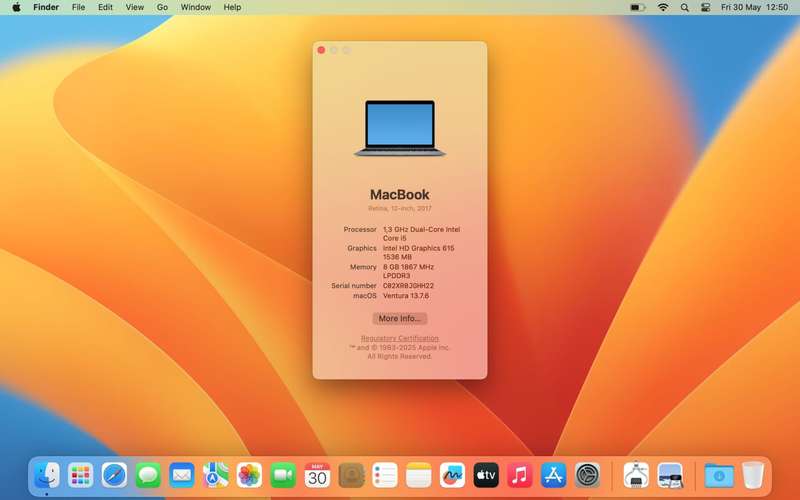
Task: Open the Go menu
Action: pos(162,7)
